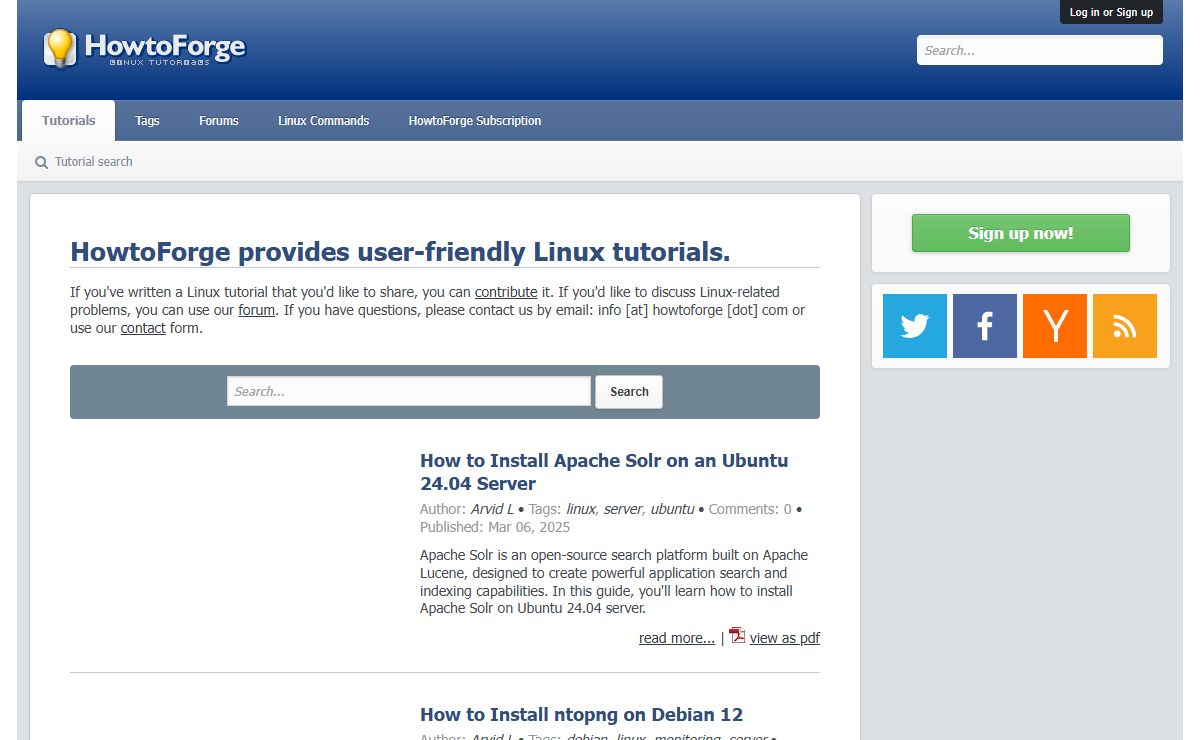Open the Tags tab
Screen dimensions: 1200x740
pos(147,121)
